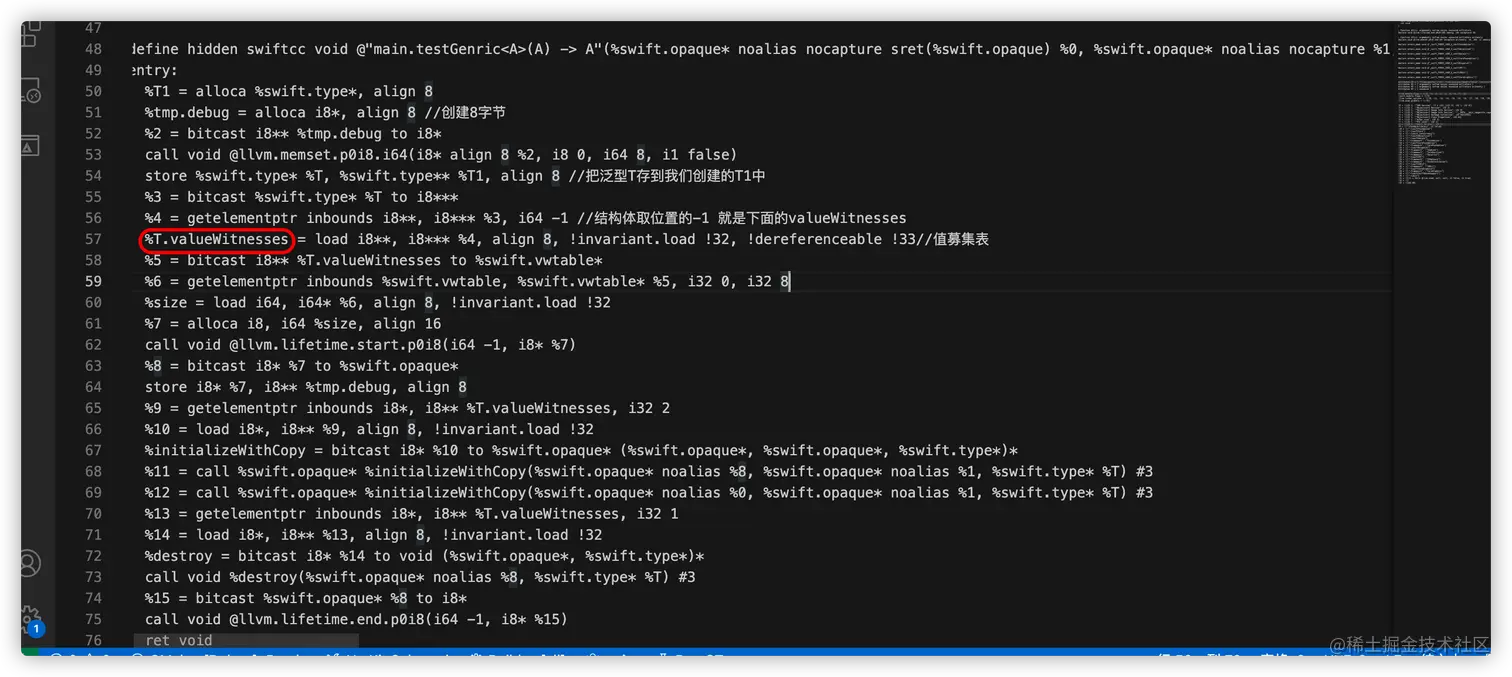The height and width of the screenshot is (677, 1512).
Task: Open the Remote Explorer activity bar icon
Action: coord(30,92)
